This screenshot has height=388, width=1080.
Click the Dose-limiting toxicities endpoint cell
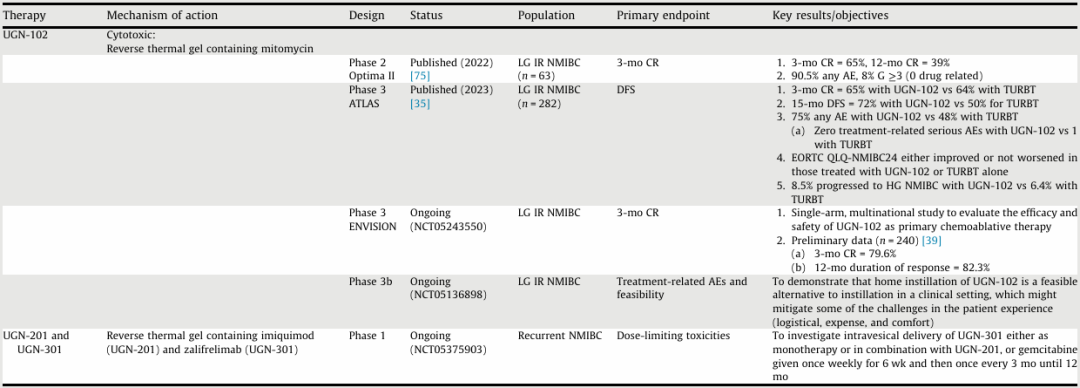click(x=673, y=336)
